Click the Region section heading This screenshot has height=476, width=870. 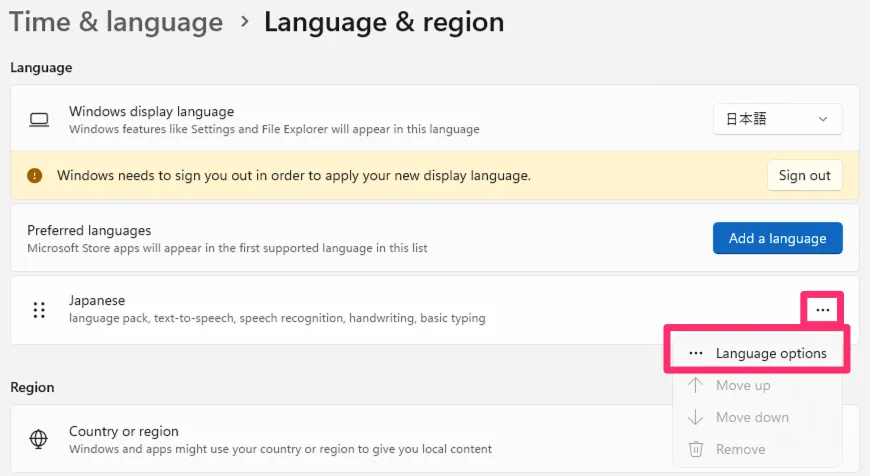point(32,387)
